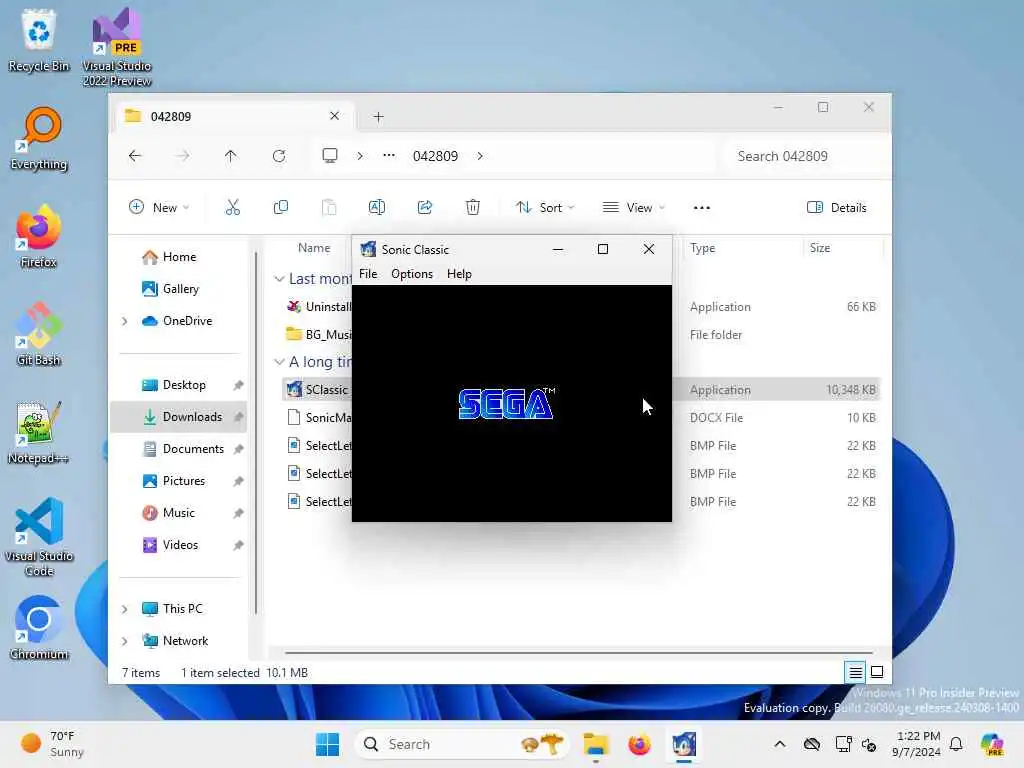The height and width of the screenshot is (768, 1024).
Task: Open File Explorer from taskbar
Action: coord(596,744)
